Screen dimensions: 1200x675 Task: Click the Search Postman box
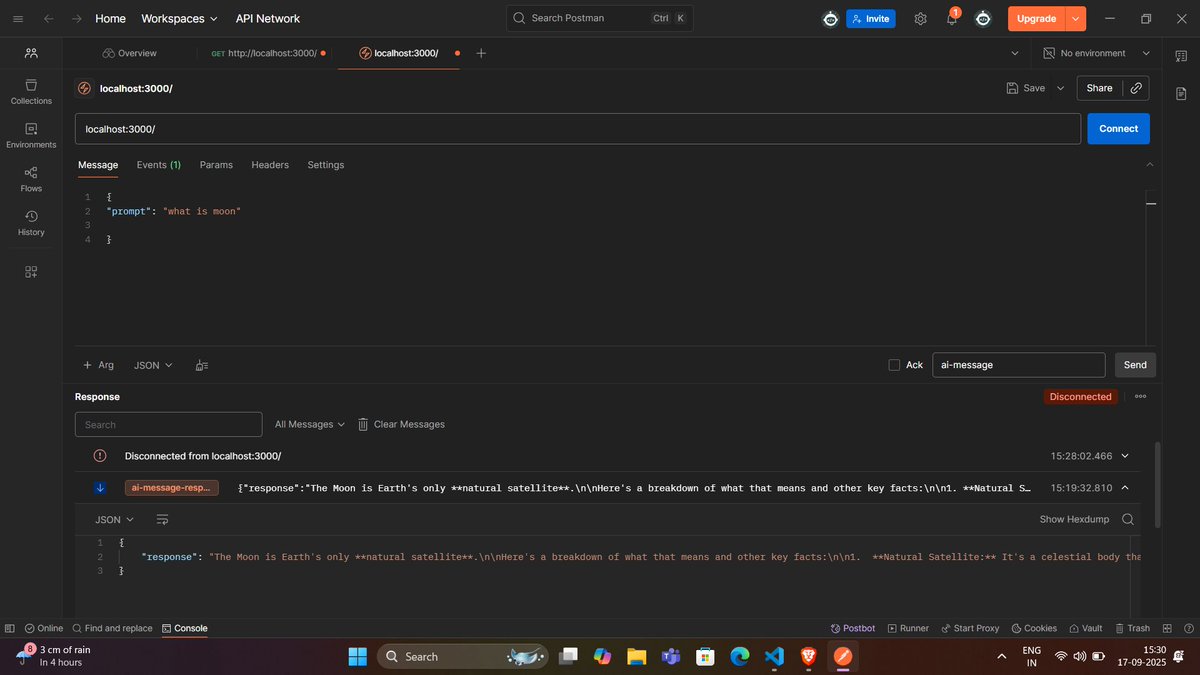pos(599,18)
